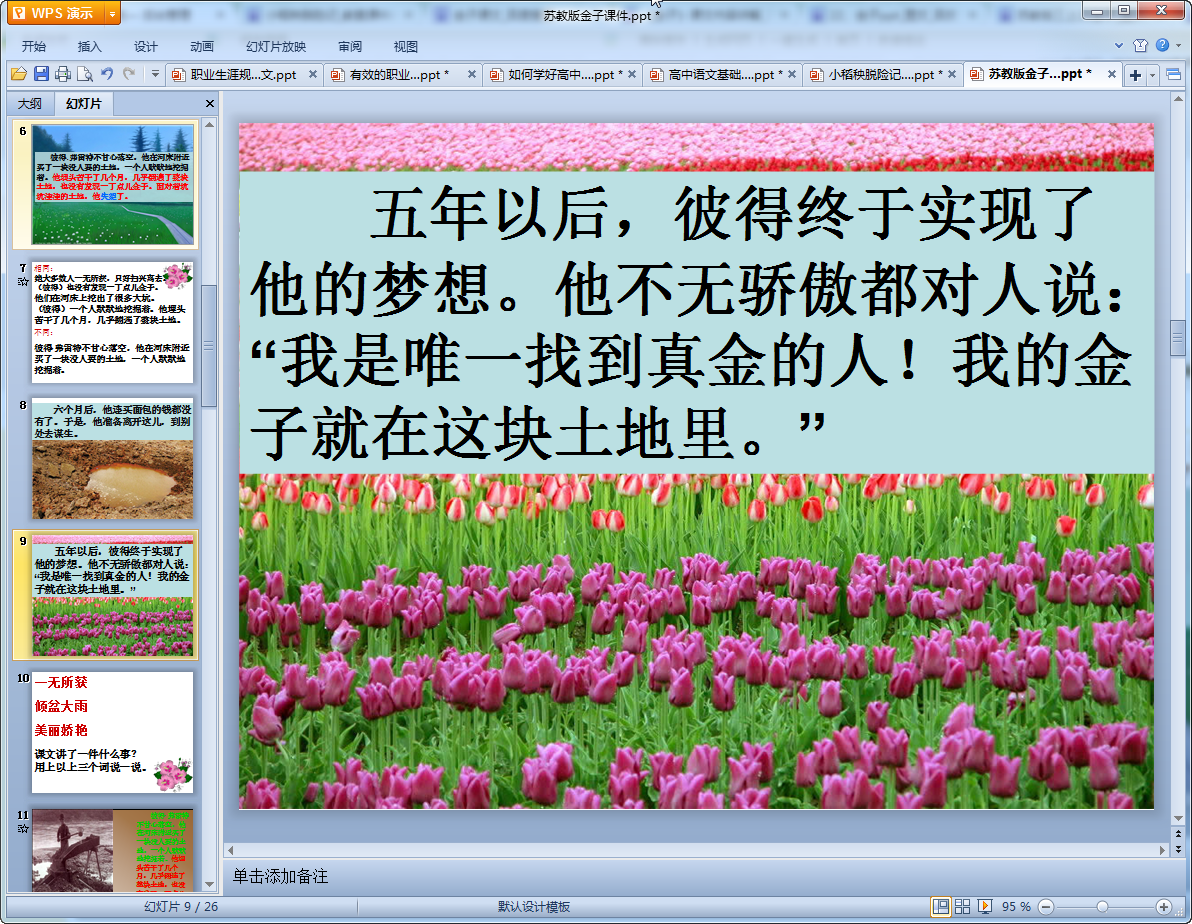Create a new document with the plus icon

click(x=1135, y=75)
